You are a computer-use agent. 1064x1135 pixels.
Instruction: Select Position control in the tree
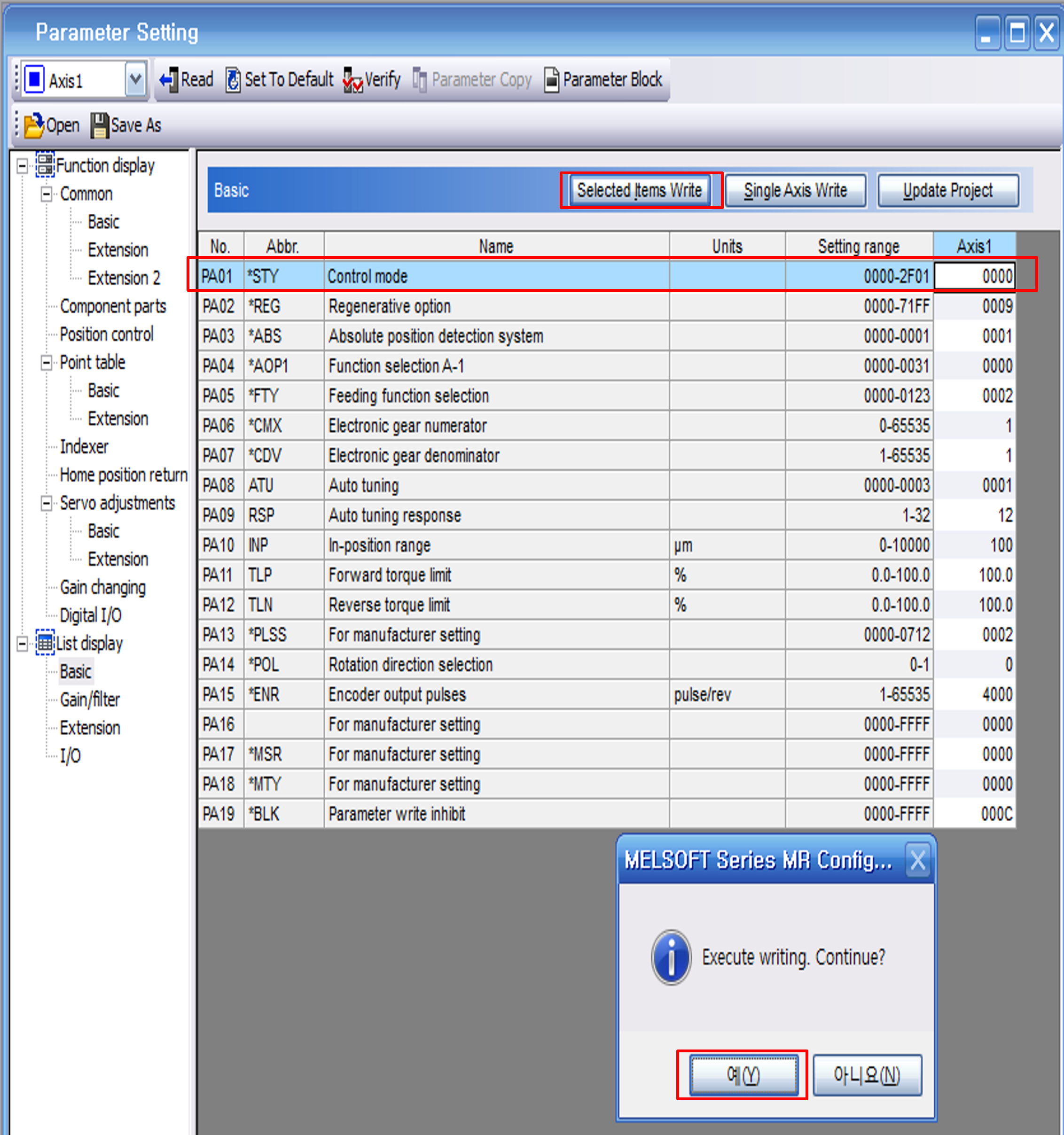pos(107,334)
